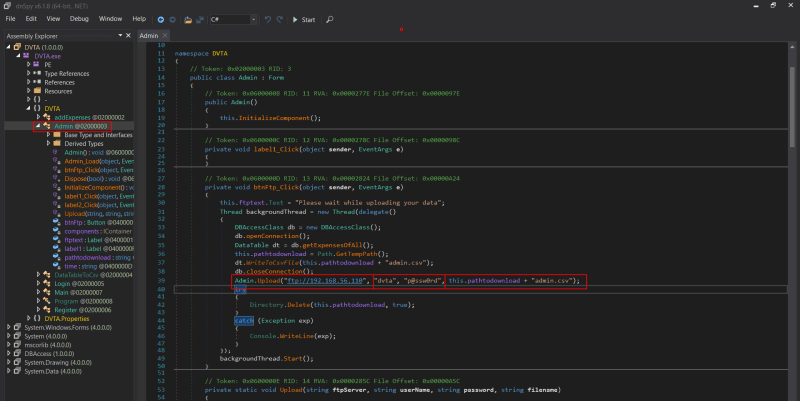This screenshot has height=401, width=800.
Task: Select the DataTableToCsv class
Action: coord(93,275)
